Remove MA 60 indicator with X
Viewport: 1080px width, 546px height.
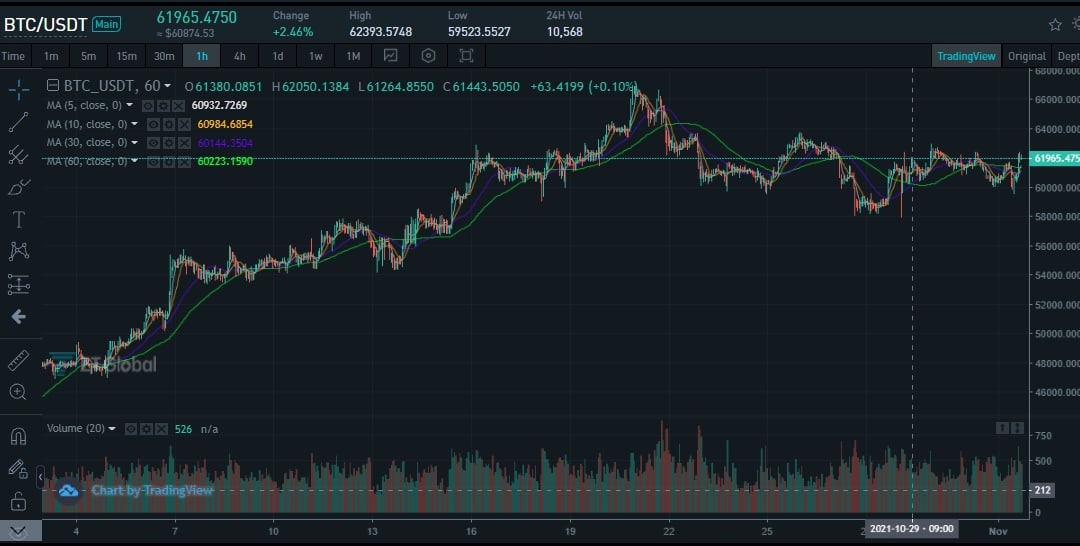click(x=184, y=162)
